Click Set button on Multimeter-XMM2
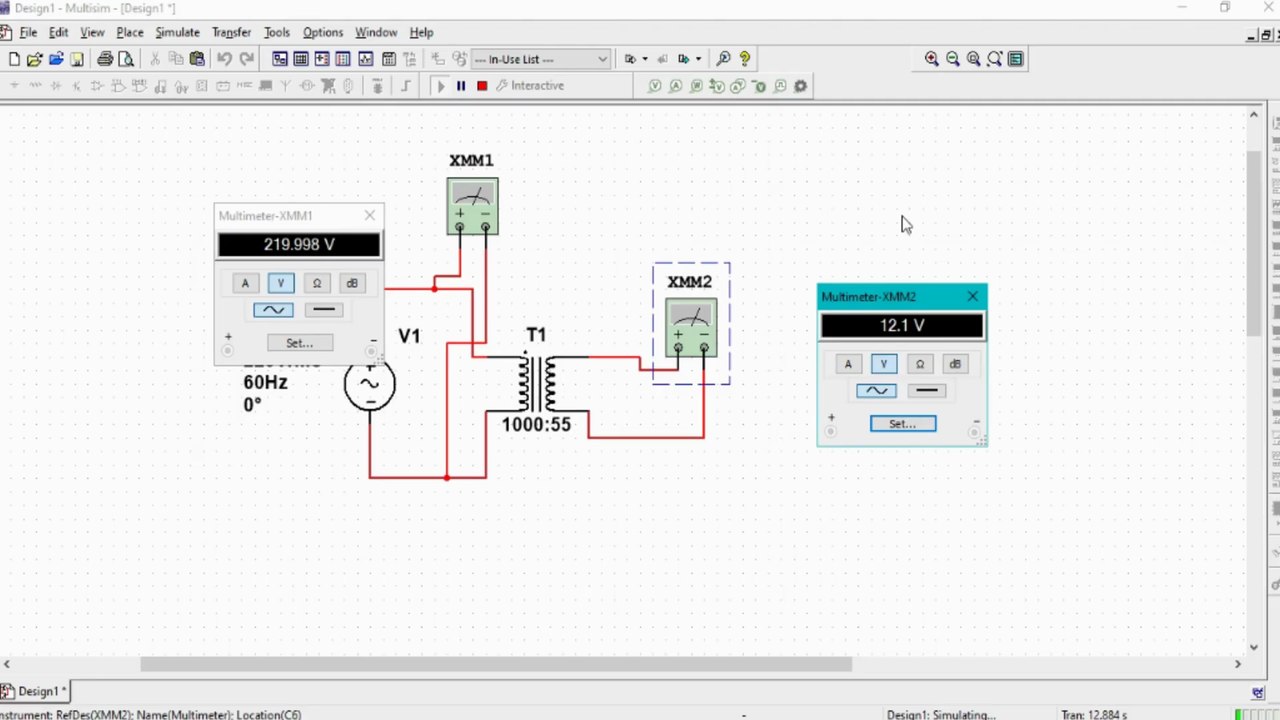 click(903, 424)
